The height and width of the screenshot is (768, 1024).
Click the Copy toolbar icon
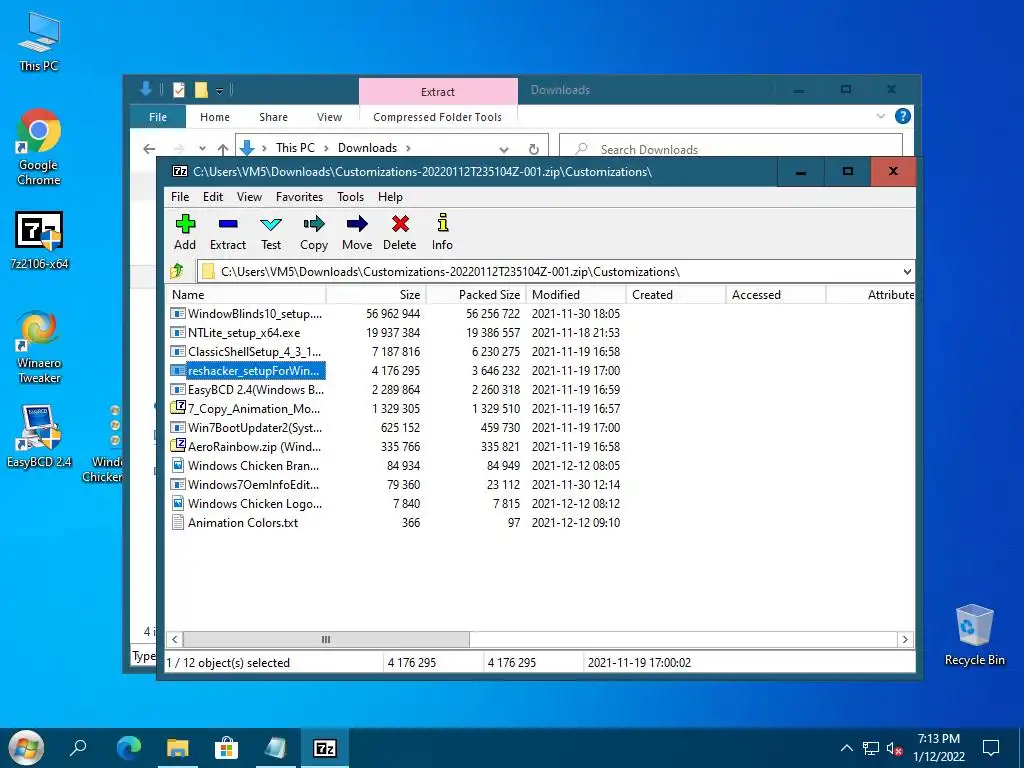point(313,232)
